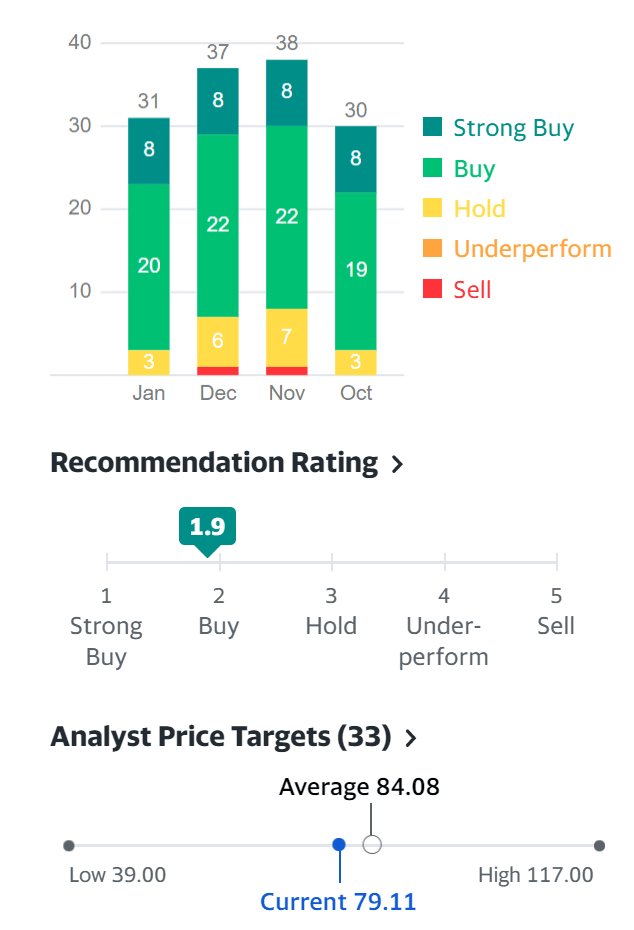Click the Strong Buy legend color swatch
The height and width of the screenshot is (930, 634).
point(432,127)
